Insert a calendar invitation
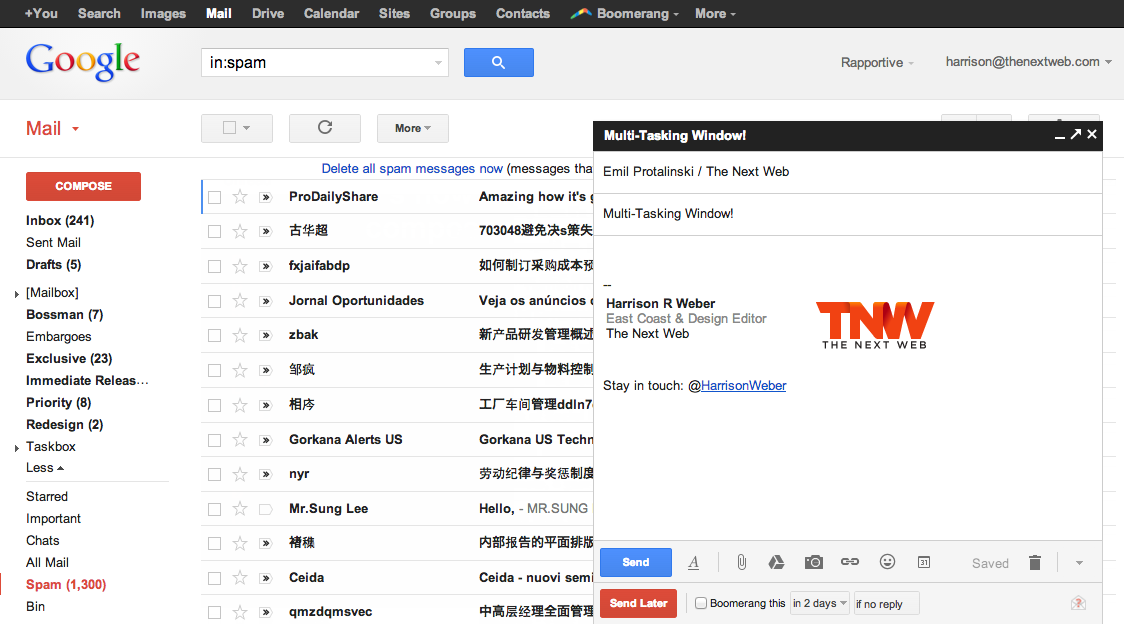1124x624 pixels. [923, 562]
